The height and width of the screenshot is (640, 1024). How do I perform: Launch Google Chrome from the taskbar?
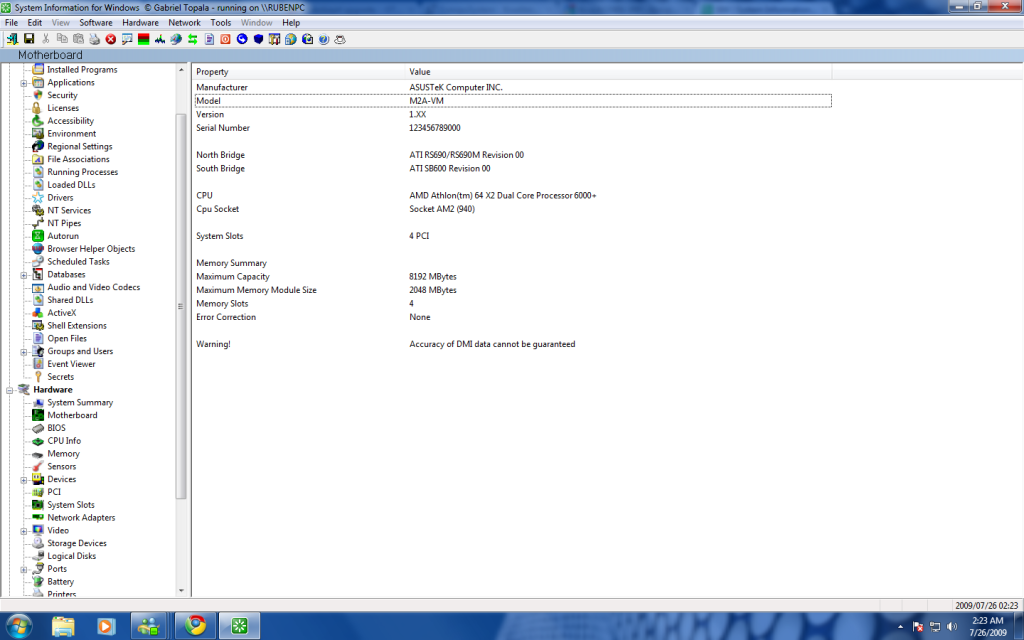[195, 626]
